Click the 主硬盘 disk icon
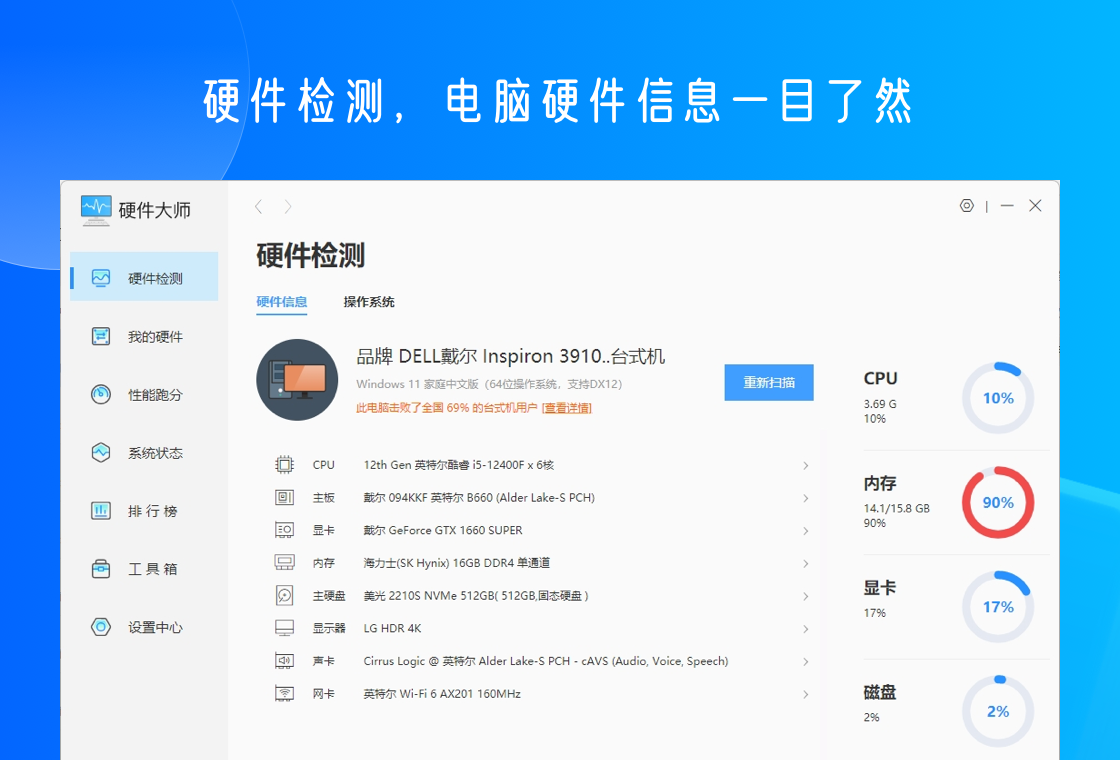This screenshot has width=1120, height=760. coord(284,596)
